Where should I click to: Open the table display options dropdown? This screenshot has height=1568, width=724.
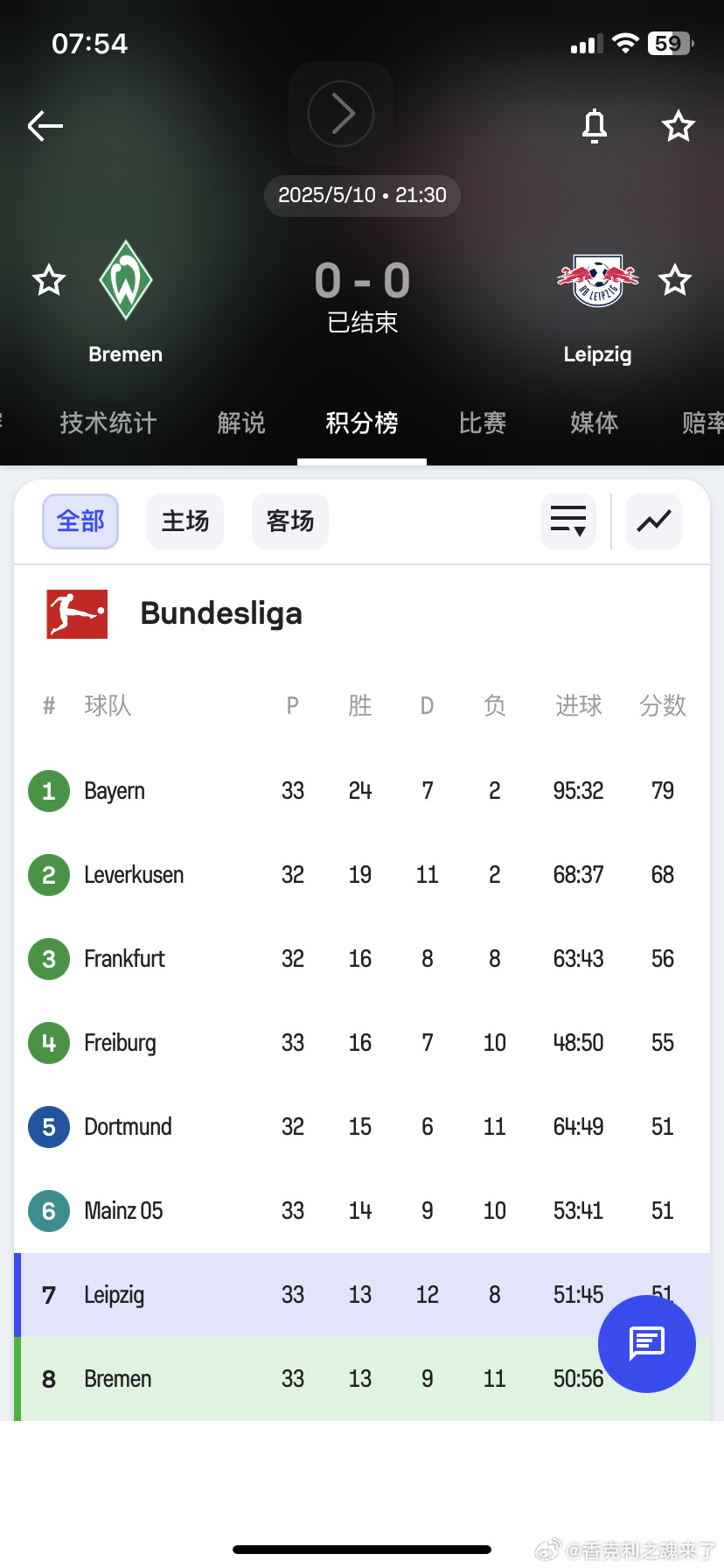[568, 521]
